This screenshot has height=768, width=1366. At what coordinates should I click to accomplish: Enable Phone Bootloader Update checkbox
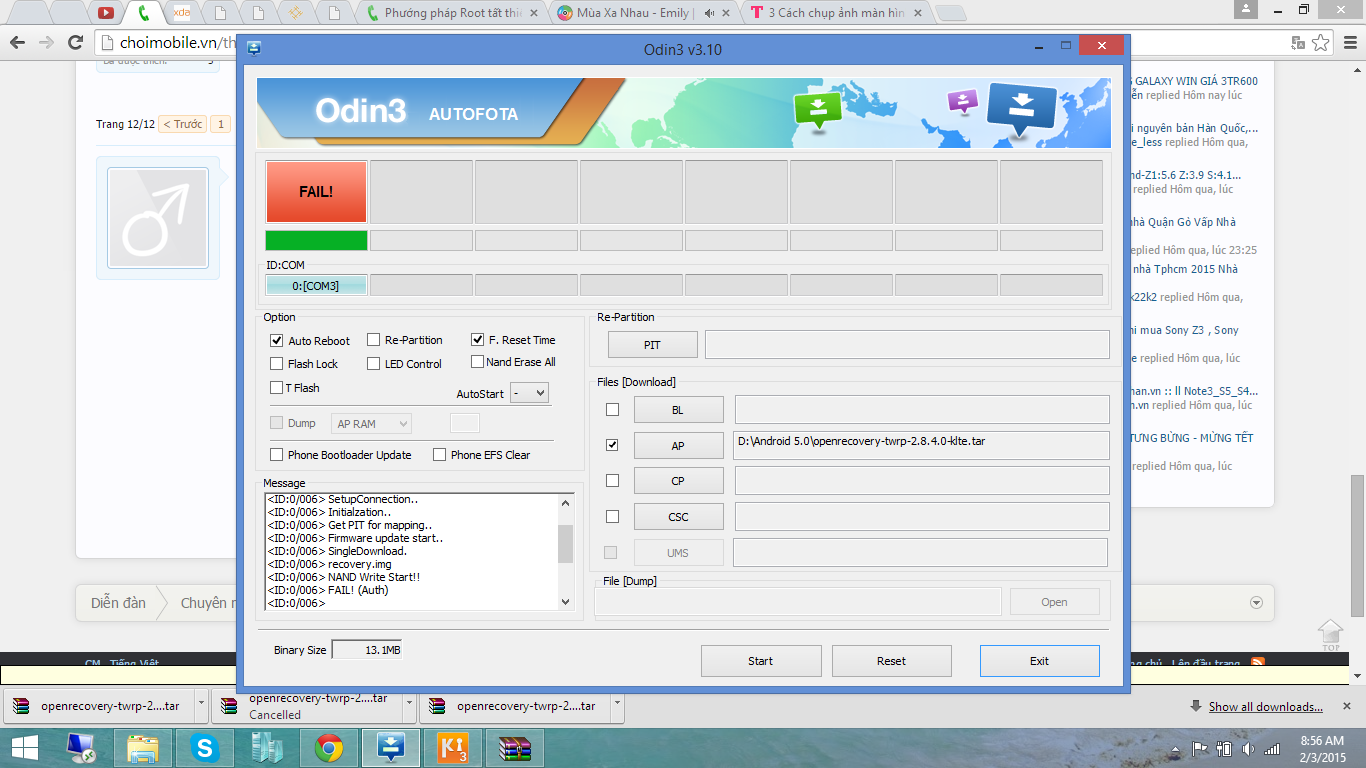click(277, 455)
